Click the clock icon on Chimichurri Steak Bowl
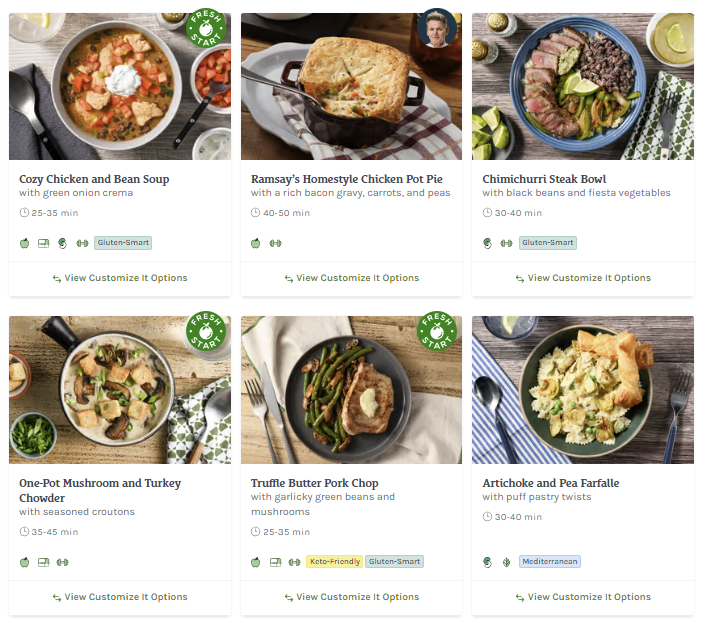Screen dimensions: 706x623 click(x=487, y=213)
